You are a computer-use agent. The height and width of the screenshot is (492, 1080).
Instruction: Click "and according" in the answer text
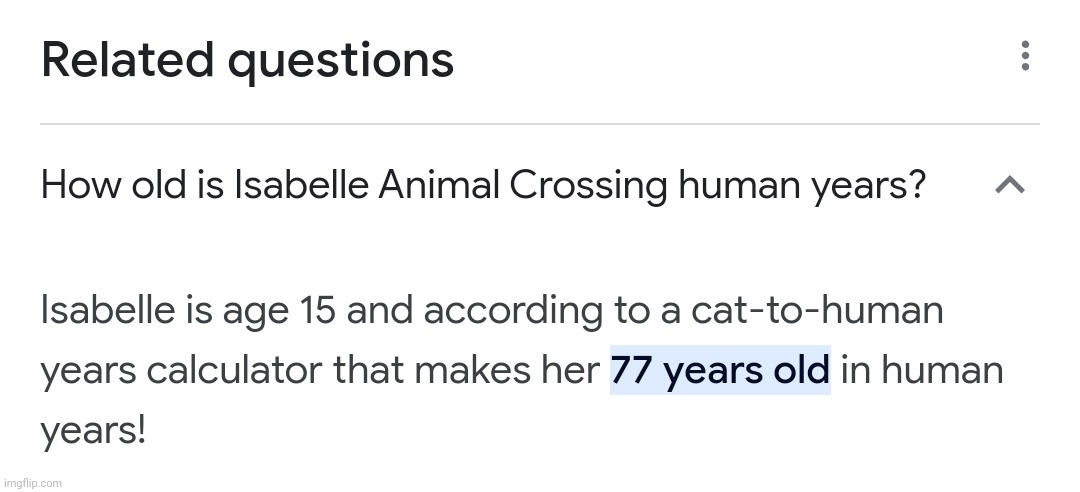point(474,311)
